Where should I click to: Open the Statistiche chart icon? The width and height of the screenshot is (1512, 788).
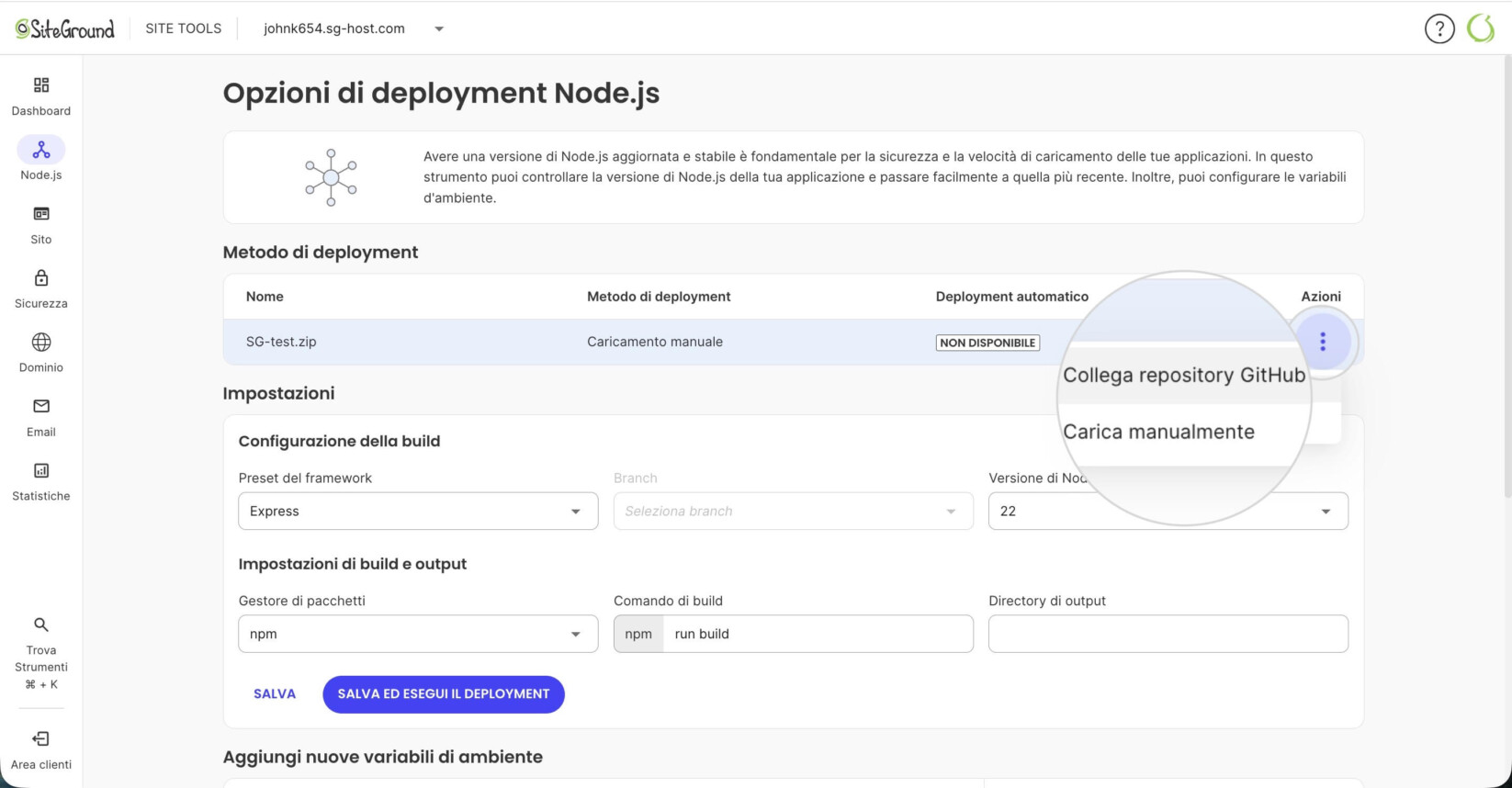[41, 470]
